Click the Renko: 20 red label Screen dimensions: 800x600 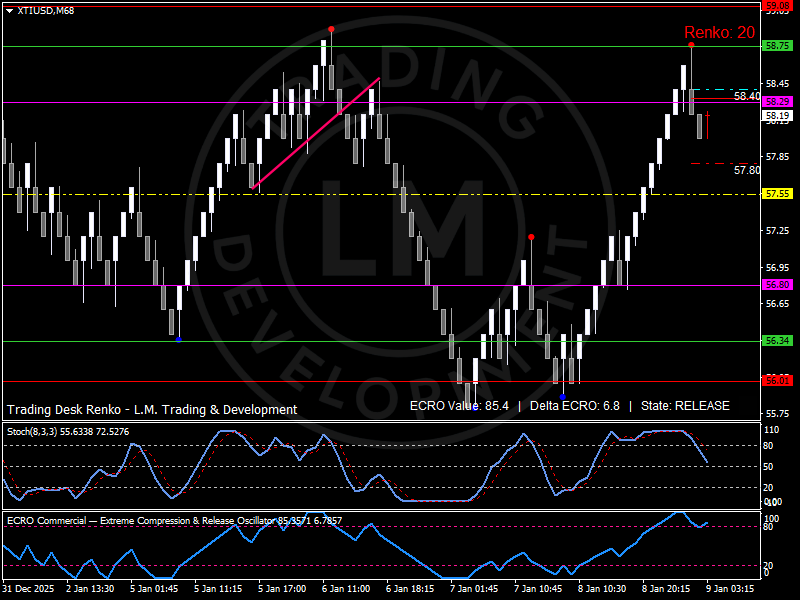pyautogui.click(x=719, y=32)
